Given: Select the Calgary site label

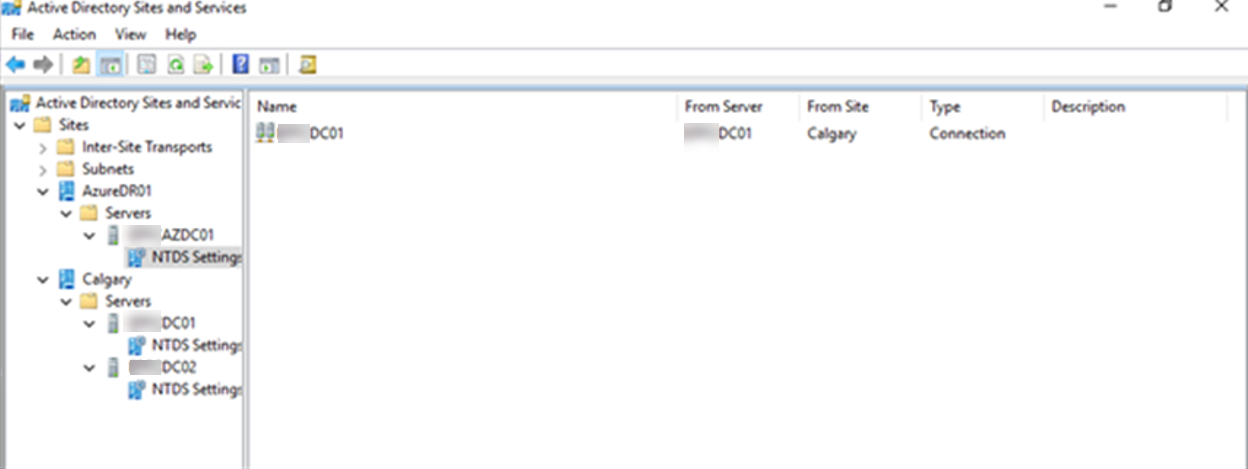Looking at the screenshot, I should pos(106,279).
